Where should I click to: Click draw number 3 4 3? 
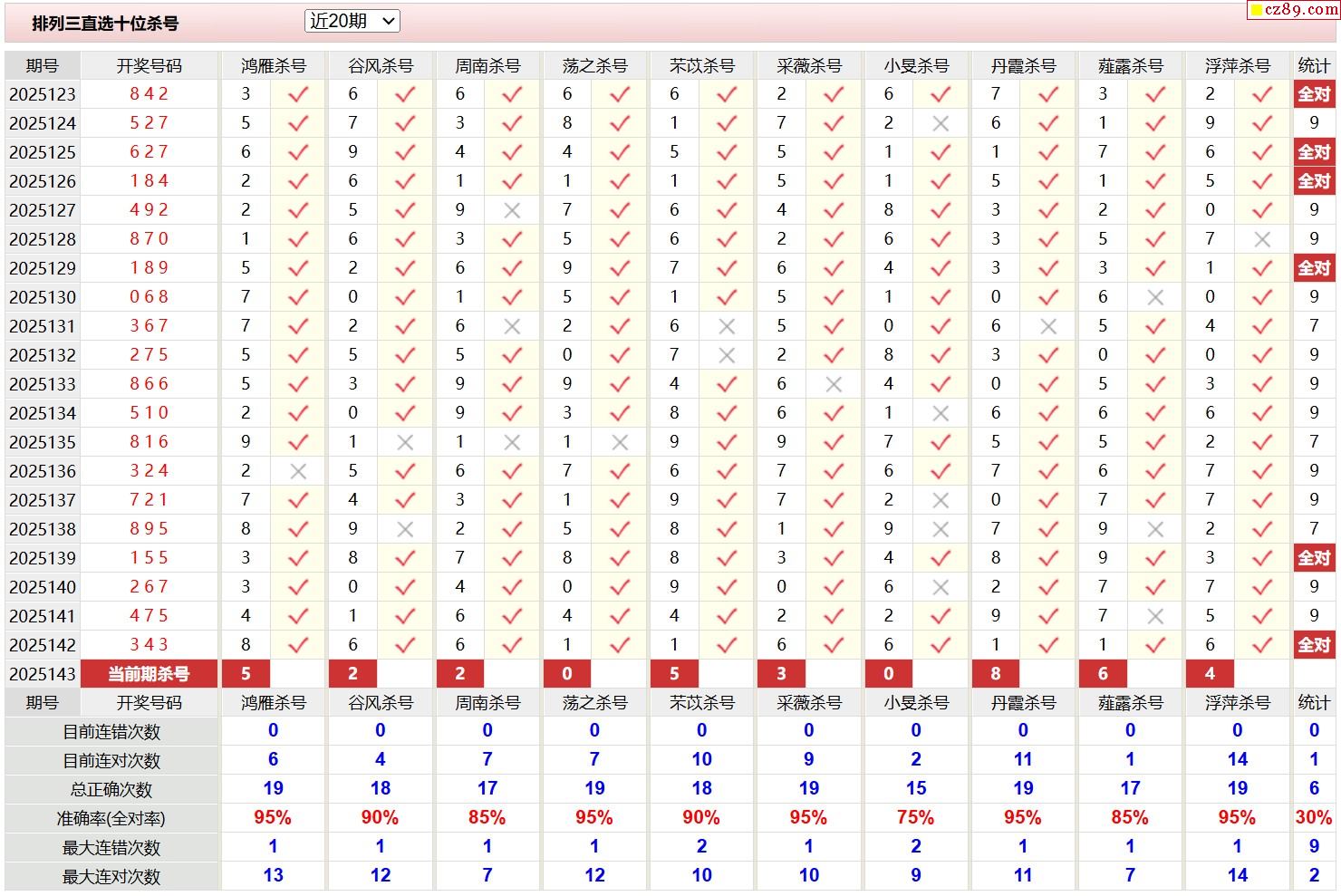pos(150,645)
